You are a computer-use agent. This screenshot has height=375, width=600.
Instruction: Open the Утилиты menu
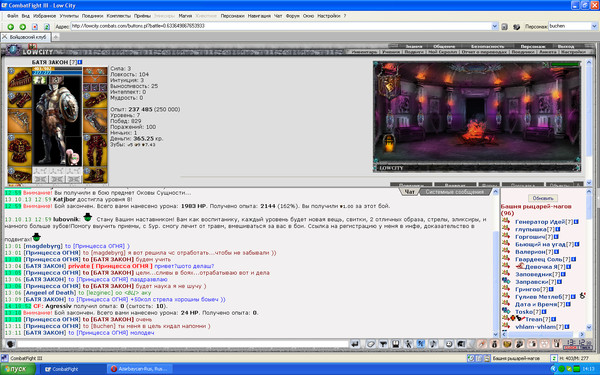pos(69,16)
